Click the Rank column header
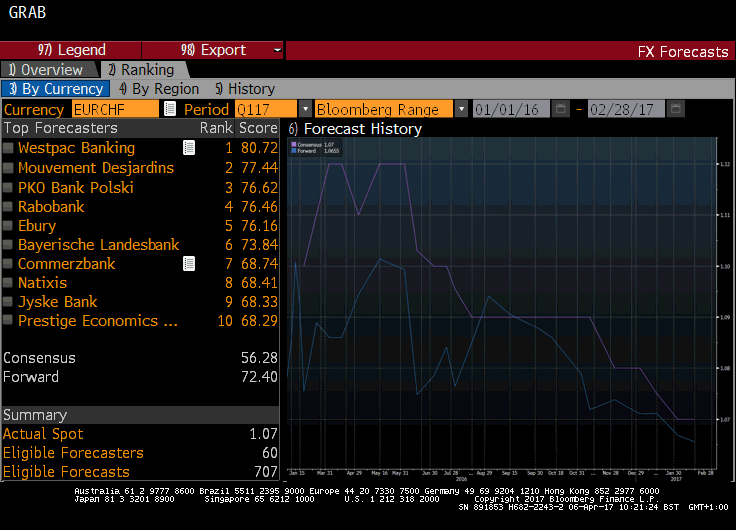 pos(216,128)
